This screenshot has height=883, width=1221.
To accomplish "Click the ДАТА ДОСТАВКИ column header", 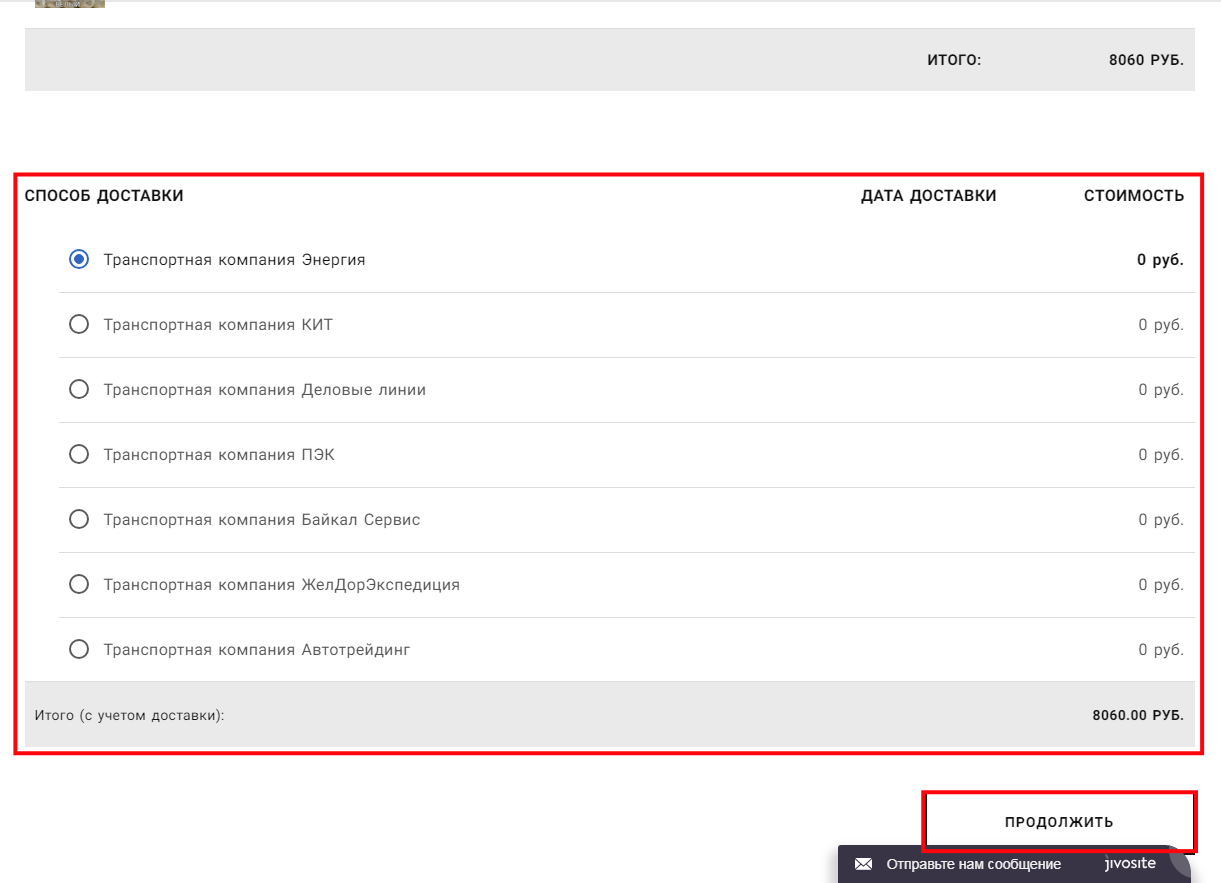I will [x=929, y=196].
